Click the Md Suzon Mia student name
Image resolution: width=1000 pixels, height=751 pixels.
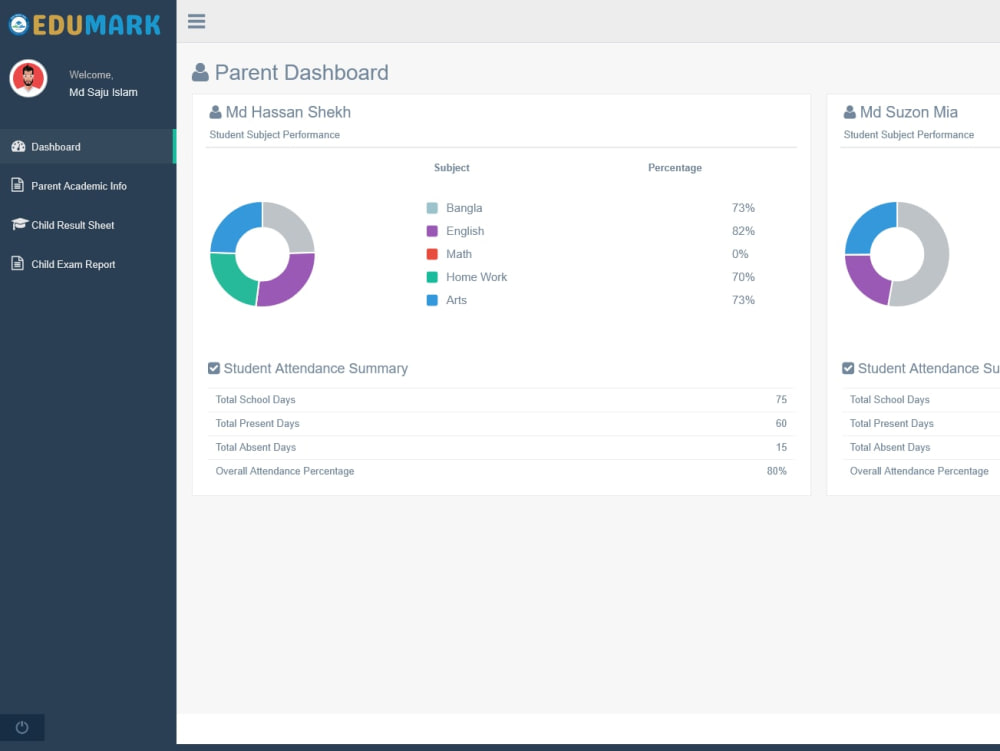point(909,112)
